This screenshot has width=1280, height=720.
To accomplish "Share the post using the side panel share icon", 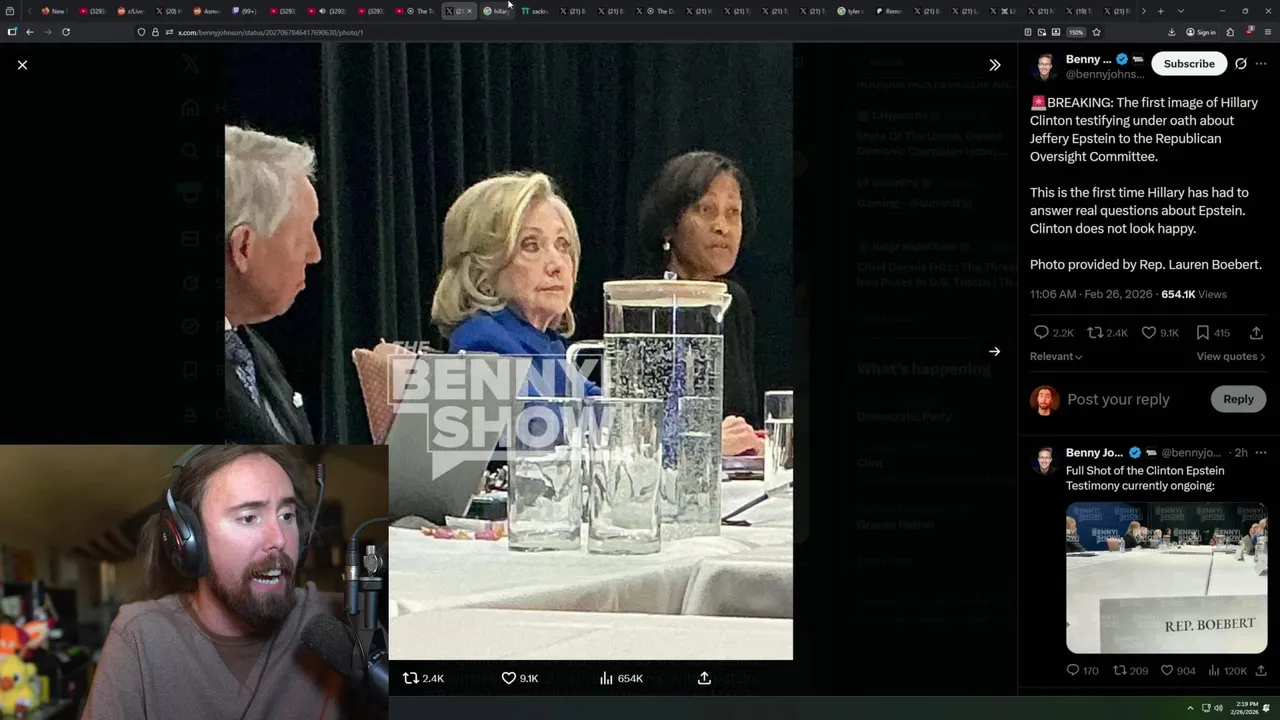I will pos(1256,332).
